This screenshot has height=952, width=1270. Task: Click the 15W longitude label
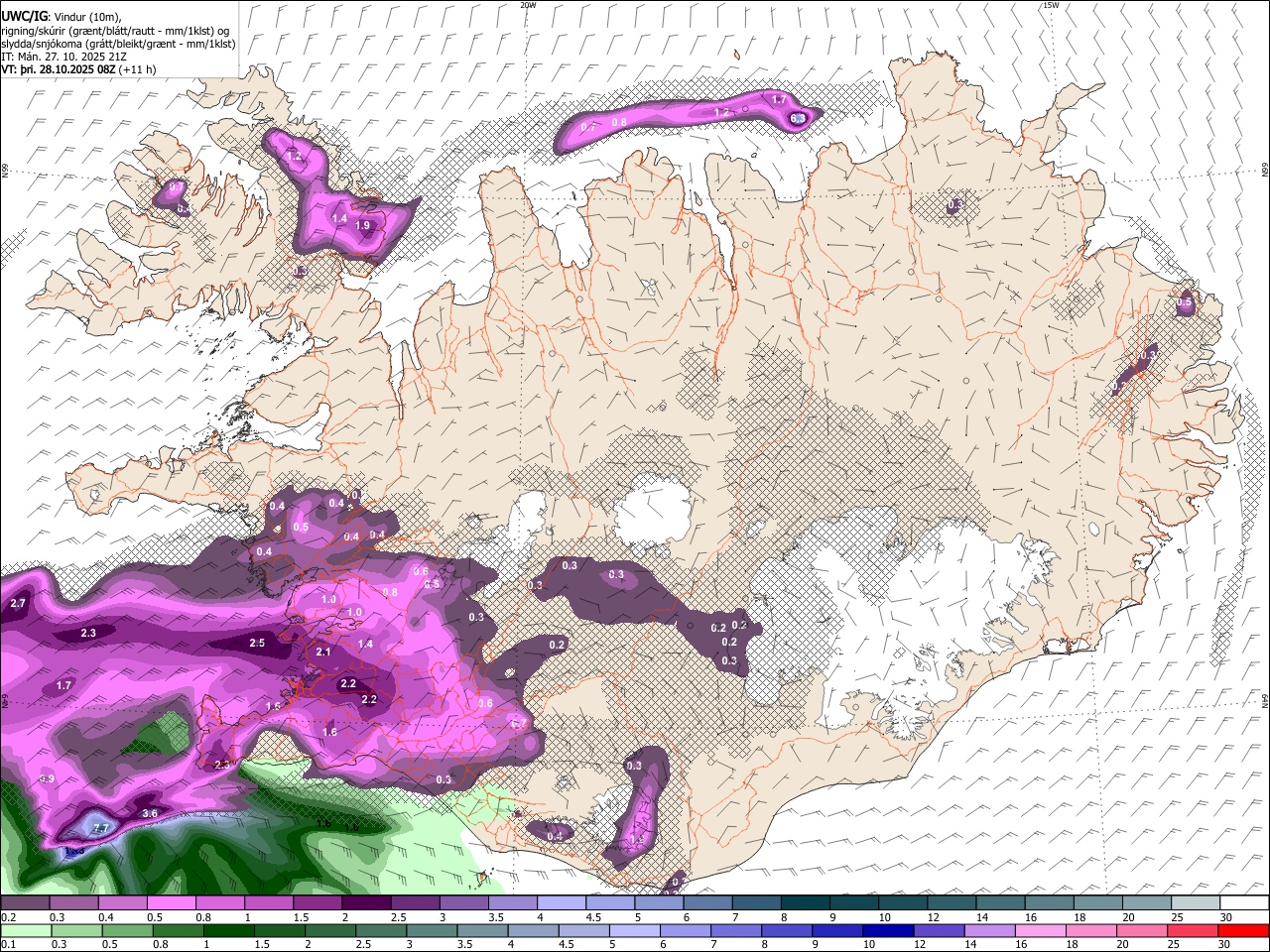1051,5
